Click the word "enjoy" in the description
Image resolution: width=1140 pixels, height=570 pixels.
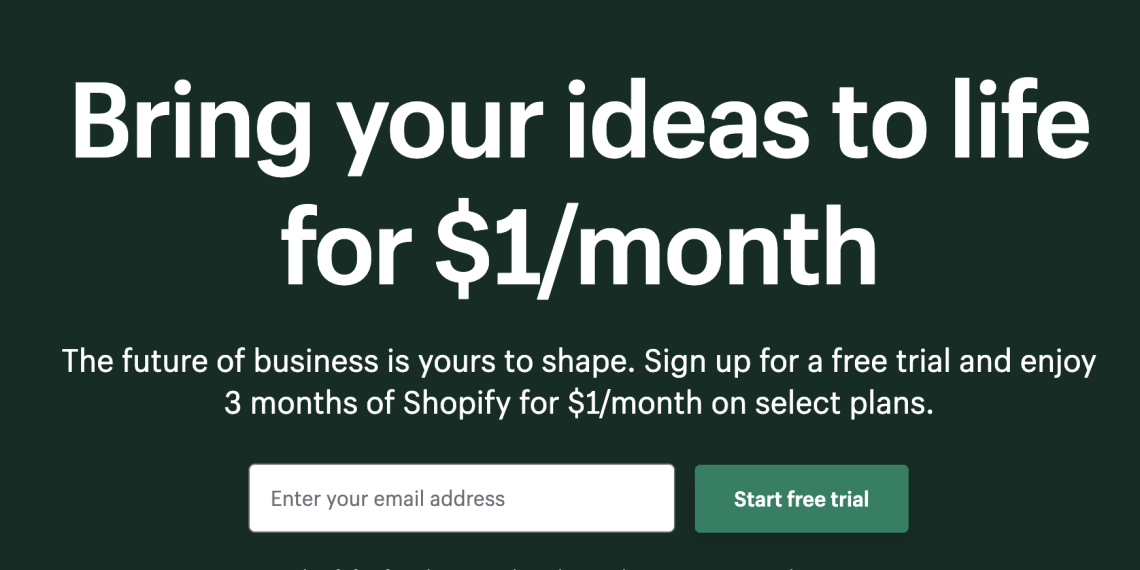point(1057,363)
